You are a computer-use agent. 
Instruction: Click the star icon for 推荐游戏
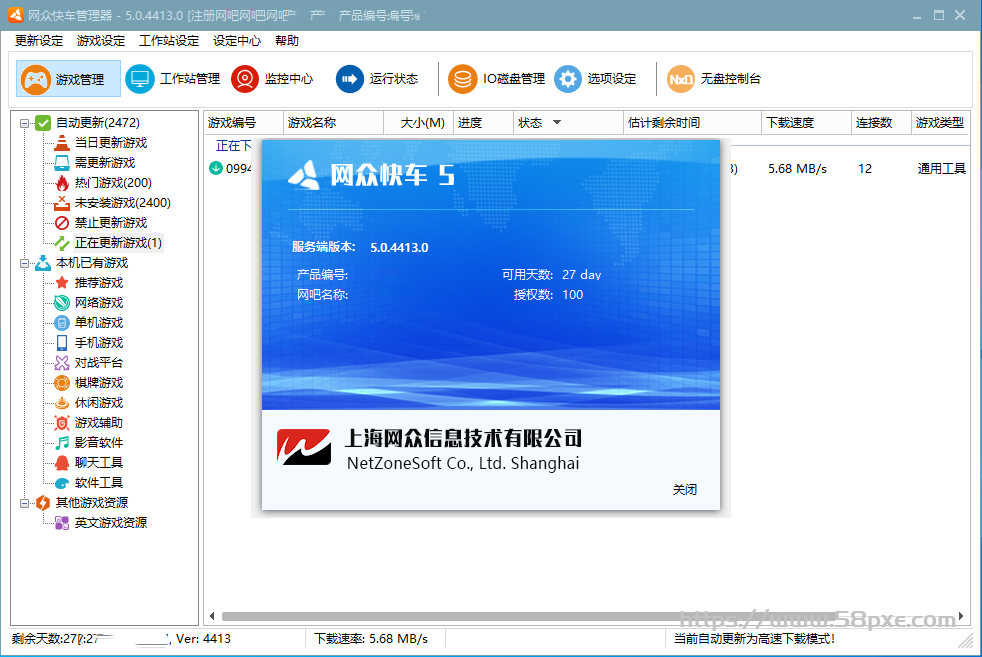tap(61, 282)
